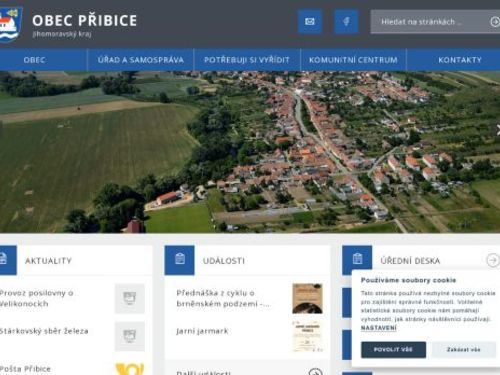Open the Jarní jarmark event
Image resolution: width=500 pixels, height=375 pixels.
(x=202, y=331)
